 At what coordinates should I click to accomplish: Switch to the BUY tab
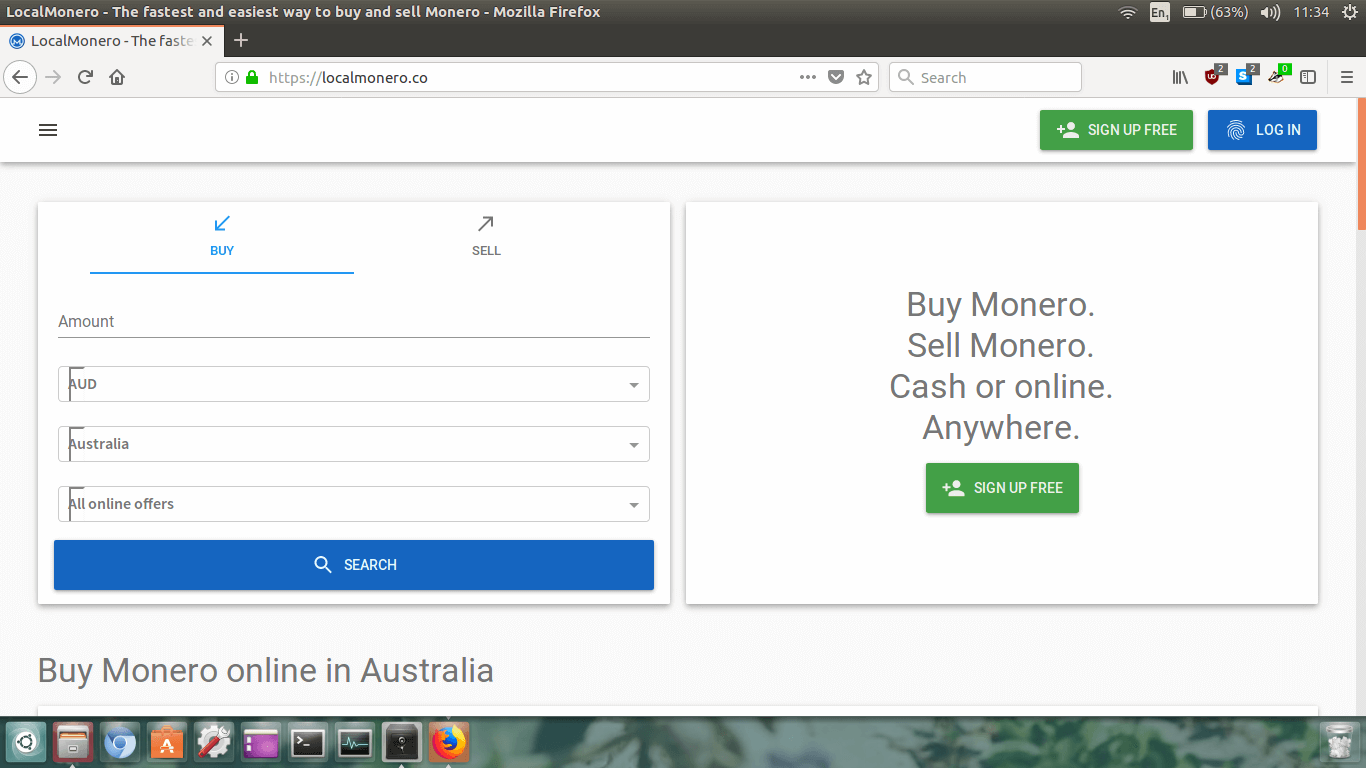222,238
